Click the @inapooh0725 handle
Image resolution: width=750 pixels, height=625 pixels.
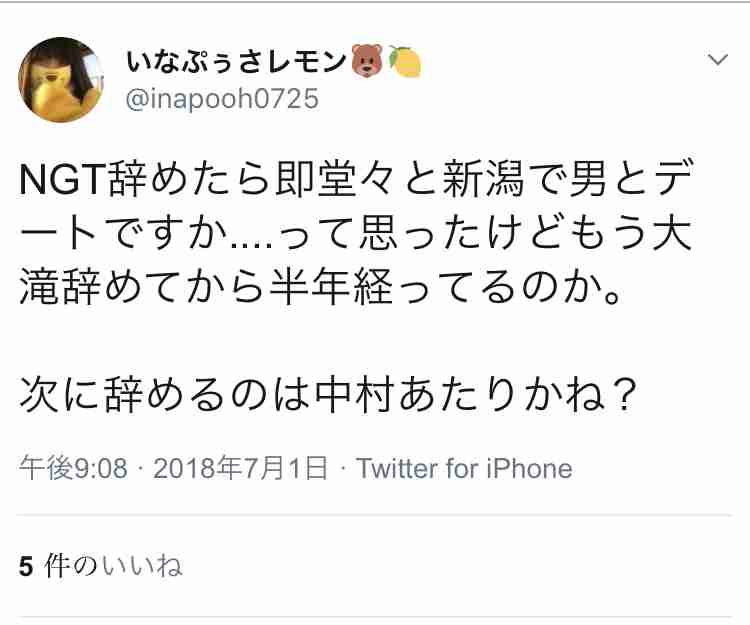pos(222,98)
